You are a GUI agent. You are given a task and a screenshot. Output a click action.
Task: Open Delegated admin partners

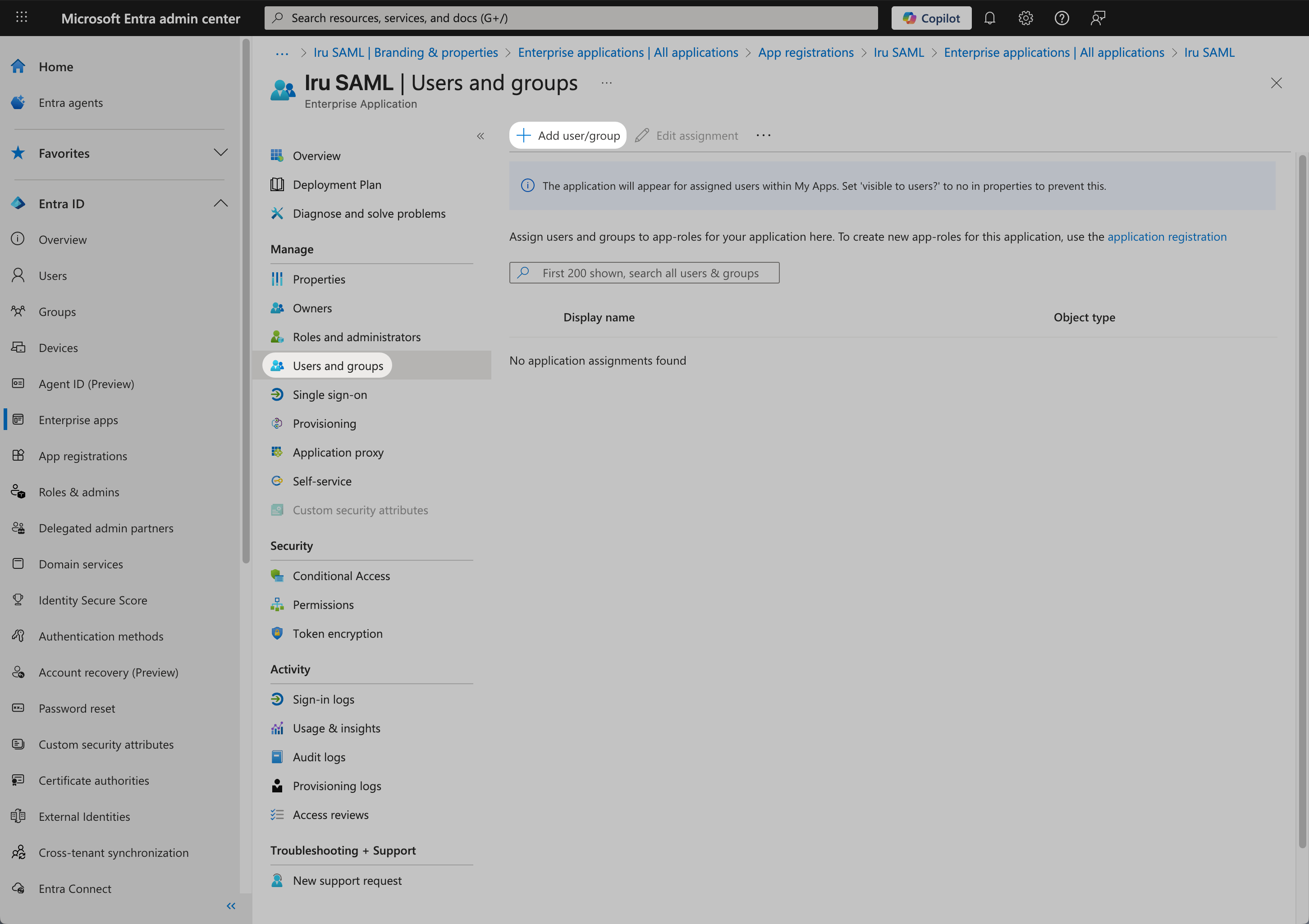106,528
